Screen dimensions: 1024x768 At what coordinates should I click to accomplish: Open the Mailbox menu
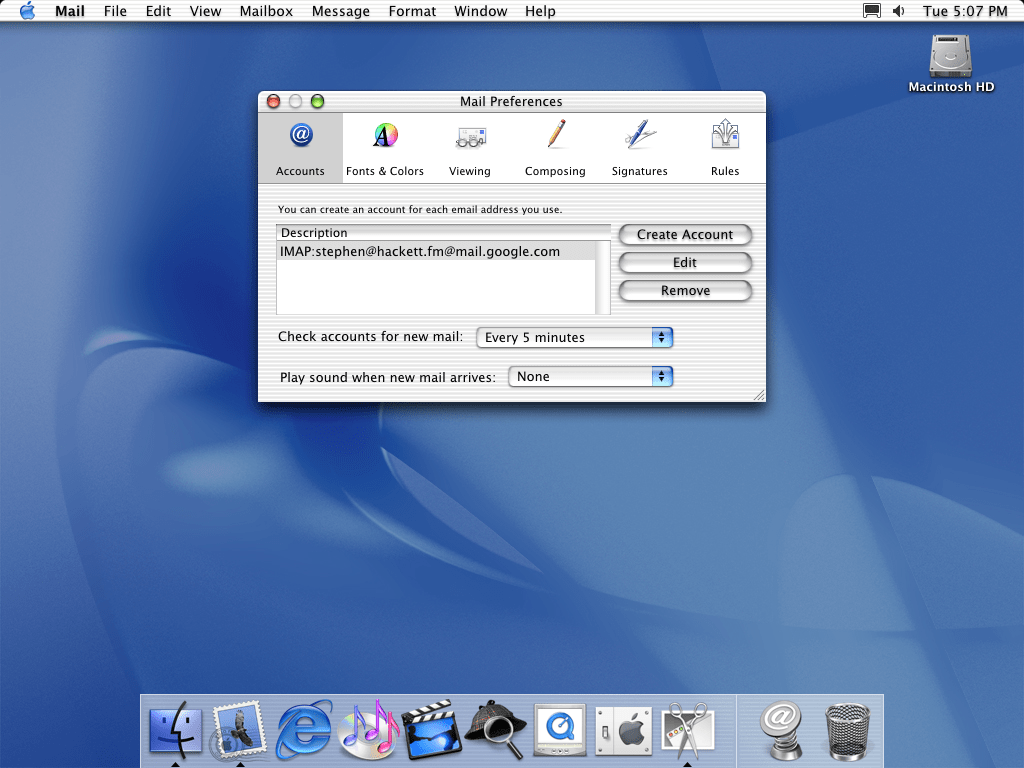pyautogui.click(x=266, y=11)
